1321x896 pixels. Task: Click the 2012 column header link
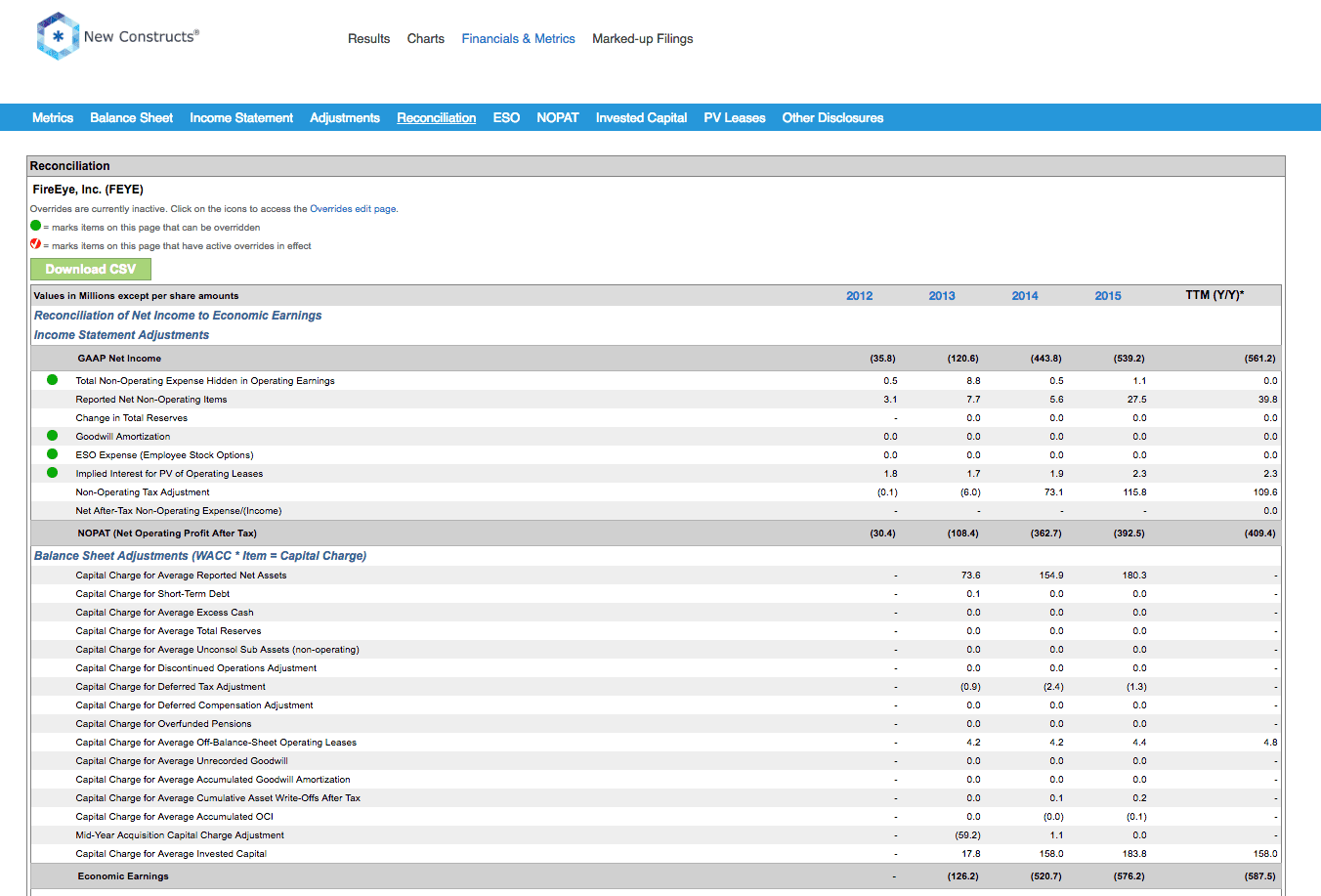pyautogui.click(x=860, y=295)
